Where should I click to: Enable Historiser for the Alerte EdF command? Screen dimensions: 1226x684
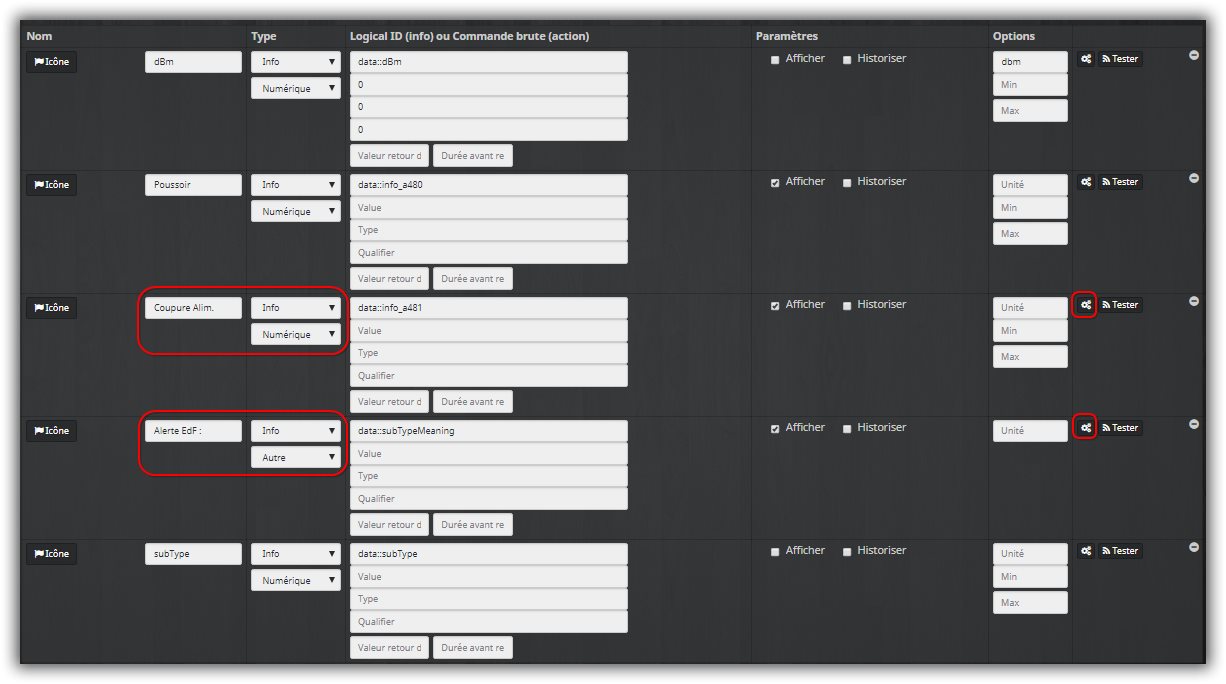(x=847, y=429)
